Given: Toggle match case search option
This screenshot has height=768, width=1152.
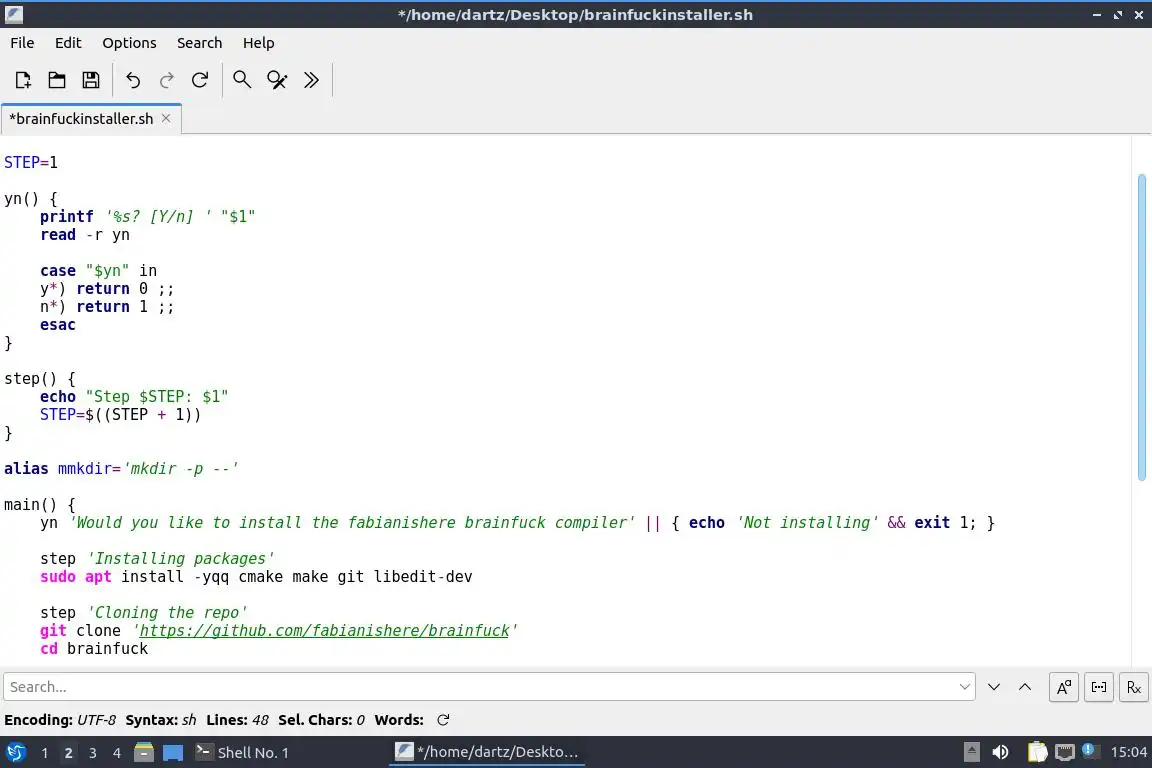Looking at the screenshot, I should pos(1063,687).
